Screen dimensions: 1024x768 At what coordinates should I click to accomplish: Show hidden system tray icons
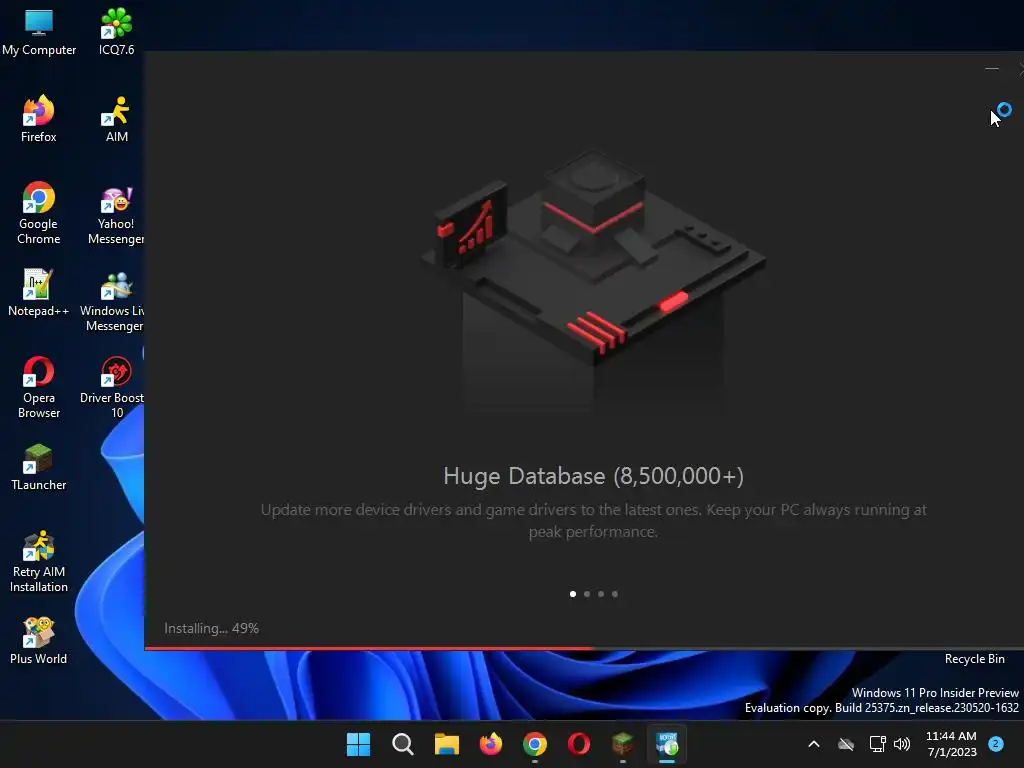pyautogui.click(x=814, y=744)
